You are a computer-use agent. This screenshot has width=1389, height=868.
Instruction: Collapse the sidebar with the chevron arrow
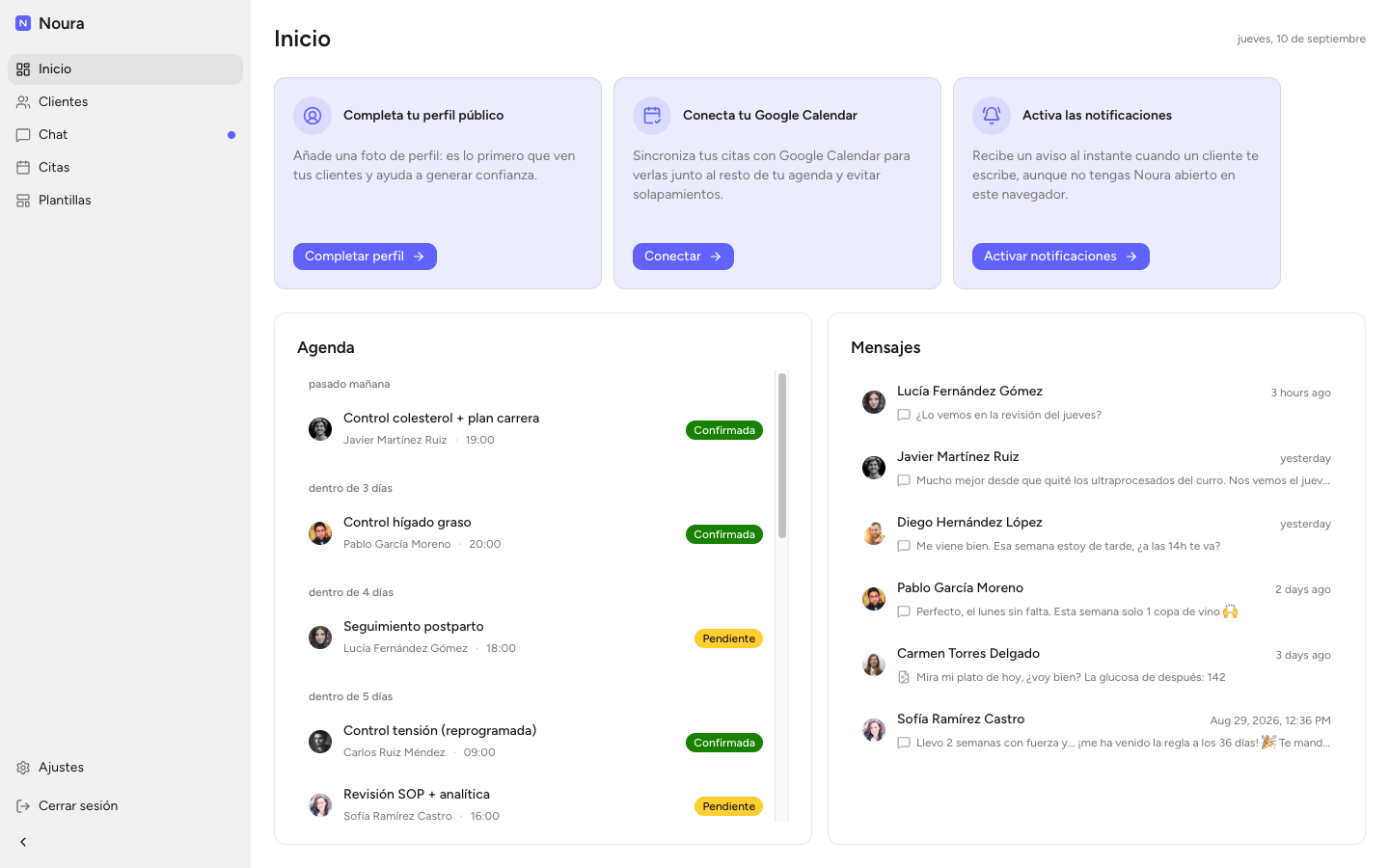click(23, 842)
